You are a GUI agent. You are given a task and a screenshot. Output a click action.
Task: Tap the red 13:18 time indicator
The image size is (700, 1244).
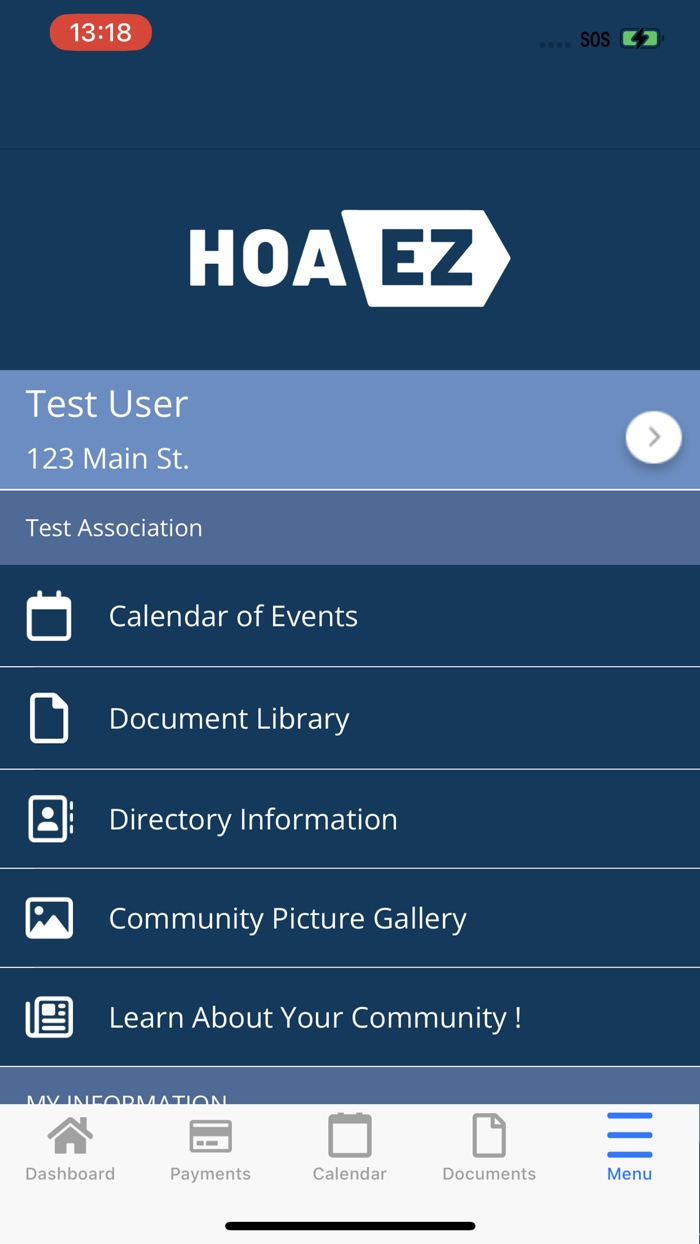tap(100, 33)
